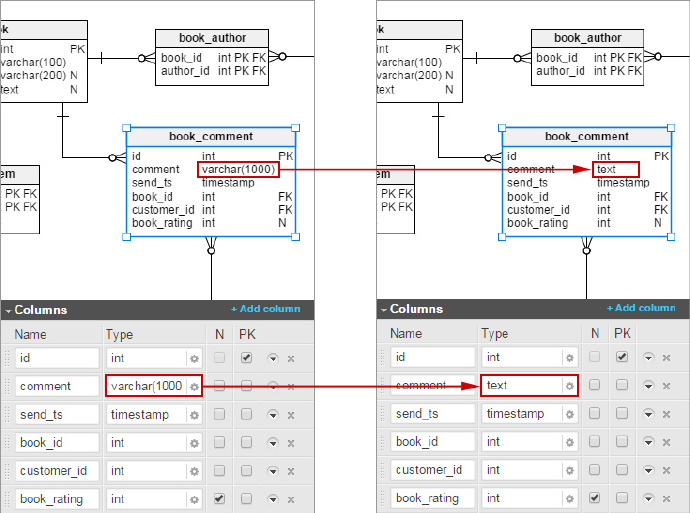This screenshot has width=690, height=513.
Task: Delete the comment column, right panel
Action: (666, 386)
